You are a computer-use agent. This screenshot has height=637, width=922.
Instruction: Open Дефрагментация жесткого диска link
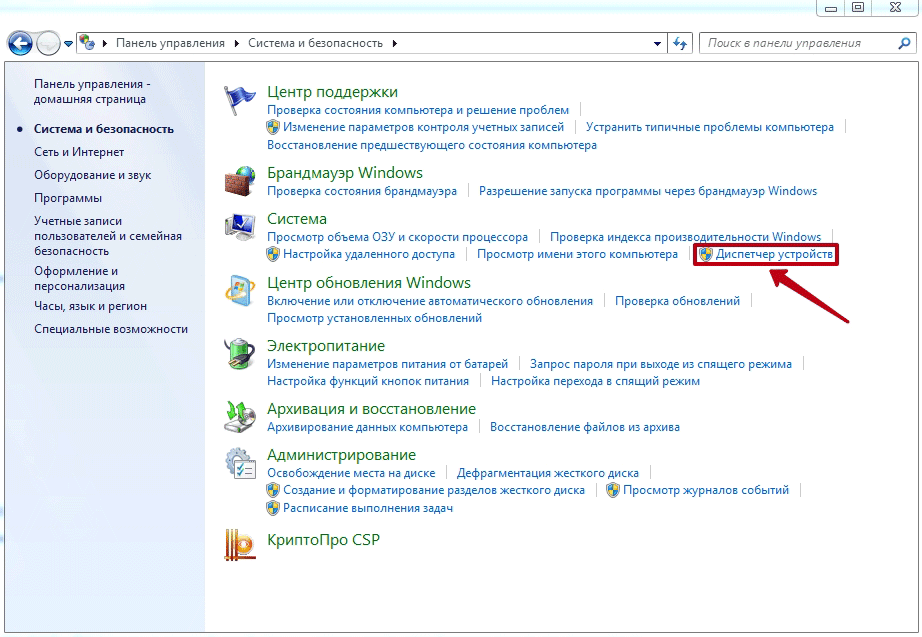(x=547, y=473)
